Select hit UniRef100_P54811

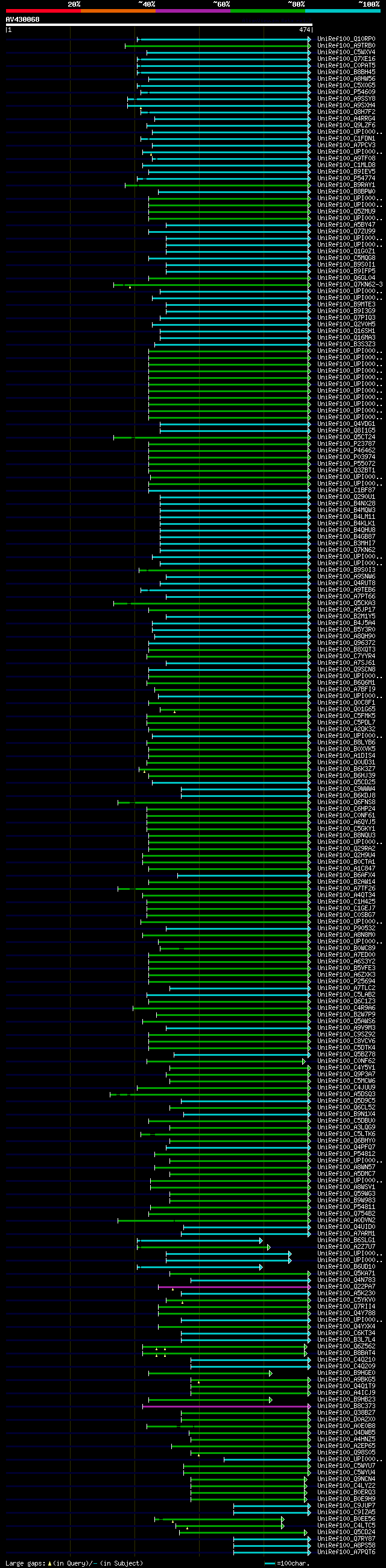pyautogui.click(x=346, y=1208)
